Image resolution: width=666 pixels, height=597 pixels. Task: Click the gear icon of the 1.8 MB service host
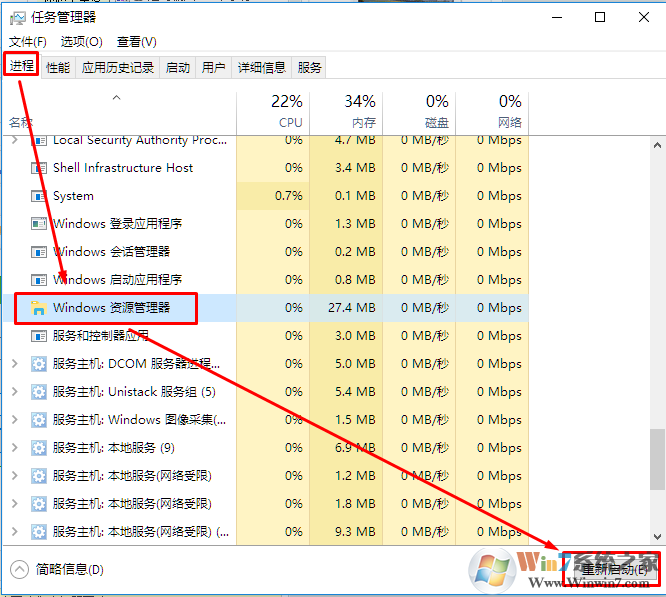pyautogui.click(x=39, y=504)
